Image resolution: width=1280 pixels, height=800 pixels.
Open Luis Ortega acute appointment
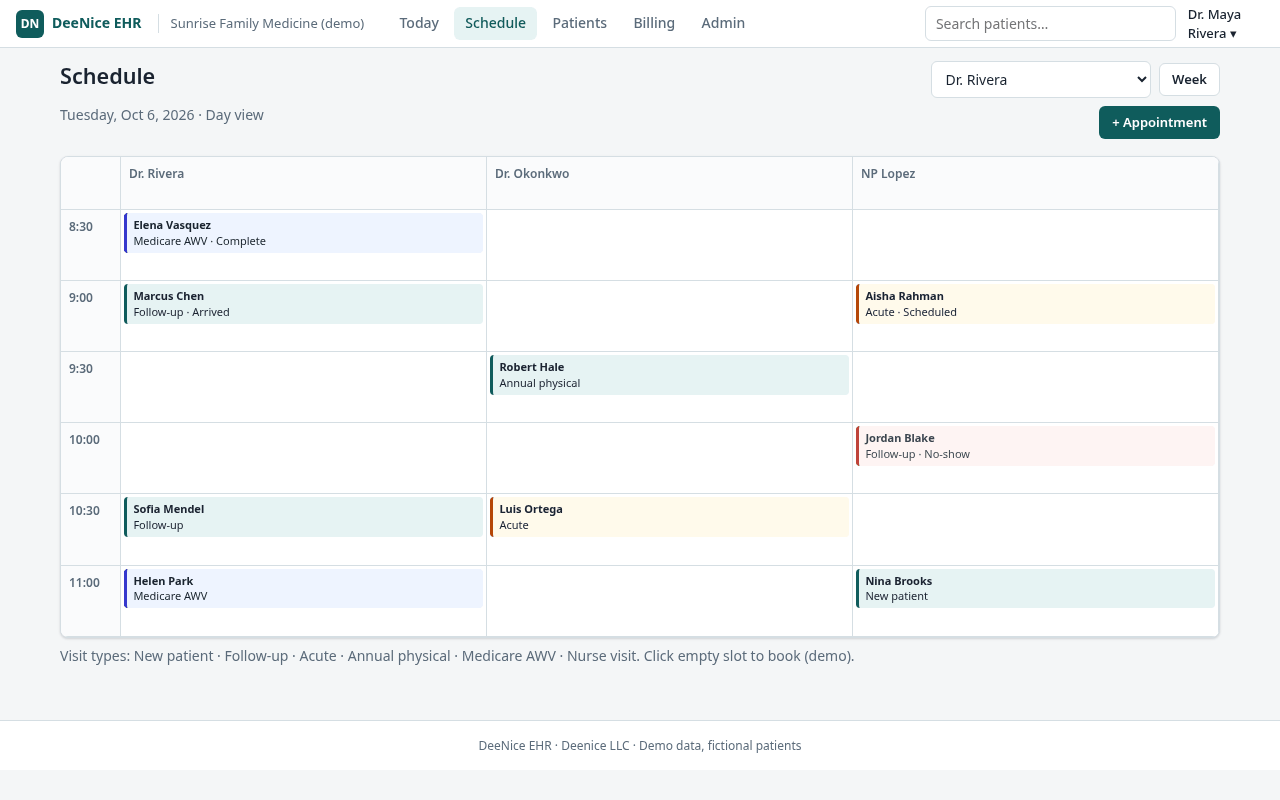[x=669, y=517]
